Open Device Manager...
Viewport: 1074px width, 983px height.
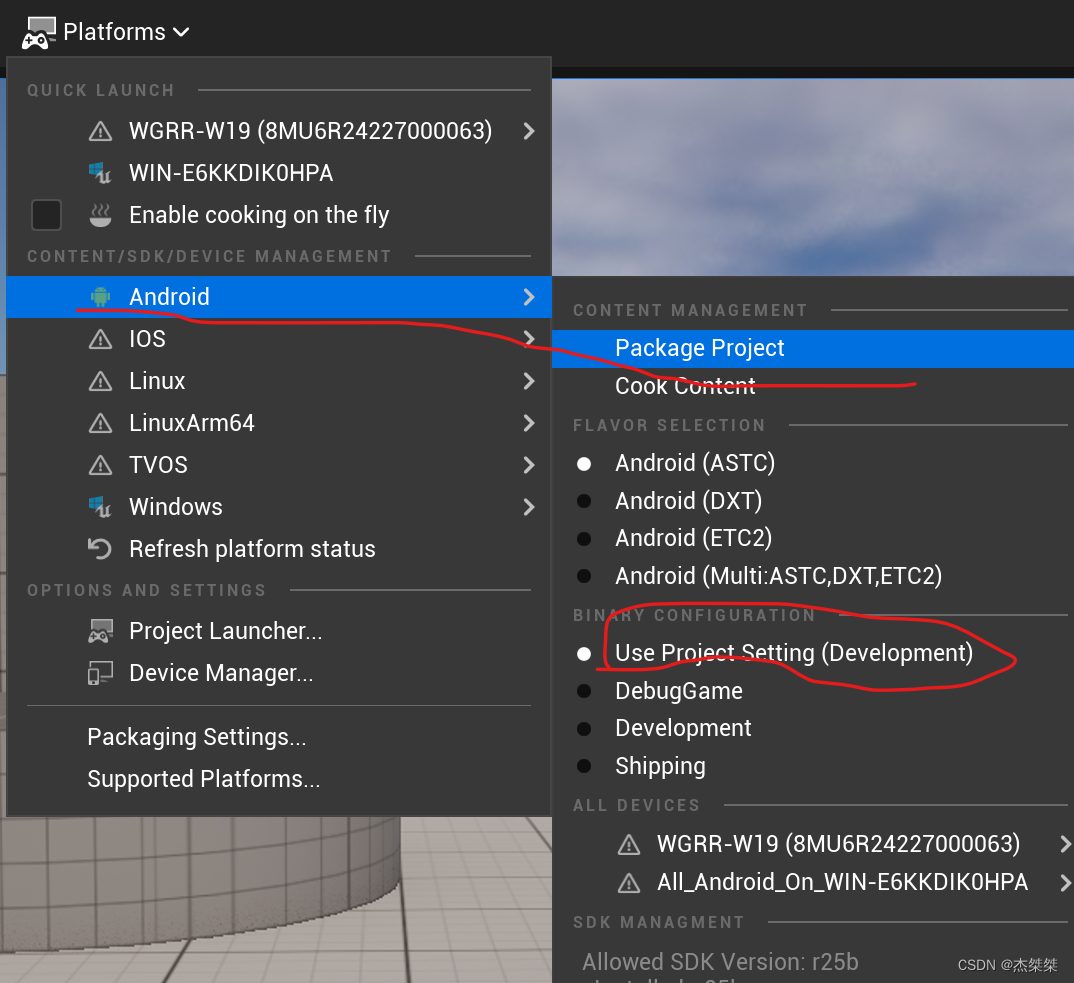point(279,673)
